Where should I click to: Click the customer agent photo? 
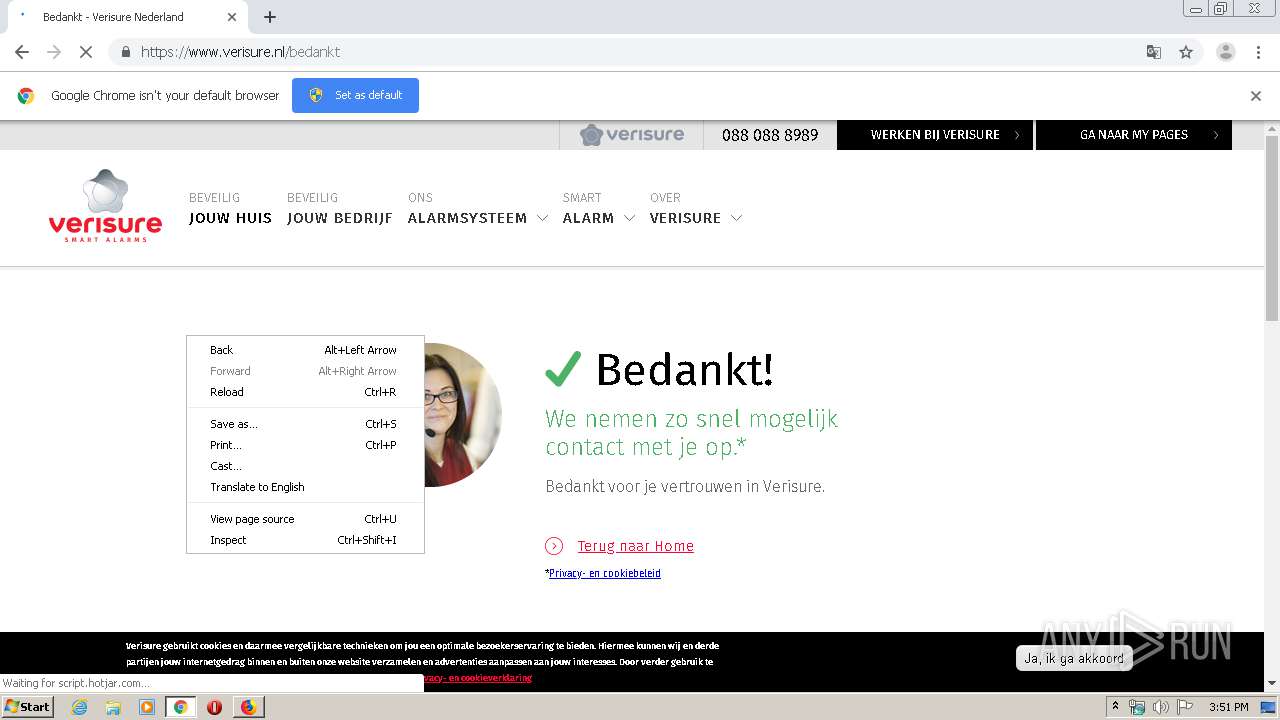462,415
